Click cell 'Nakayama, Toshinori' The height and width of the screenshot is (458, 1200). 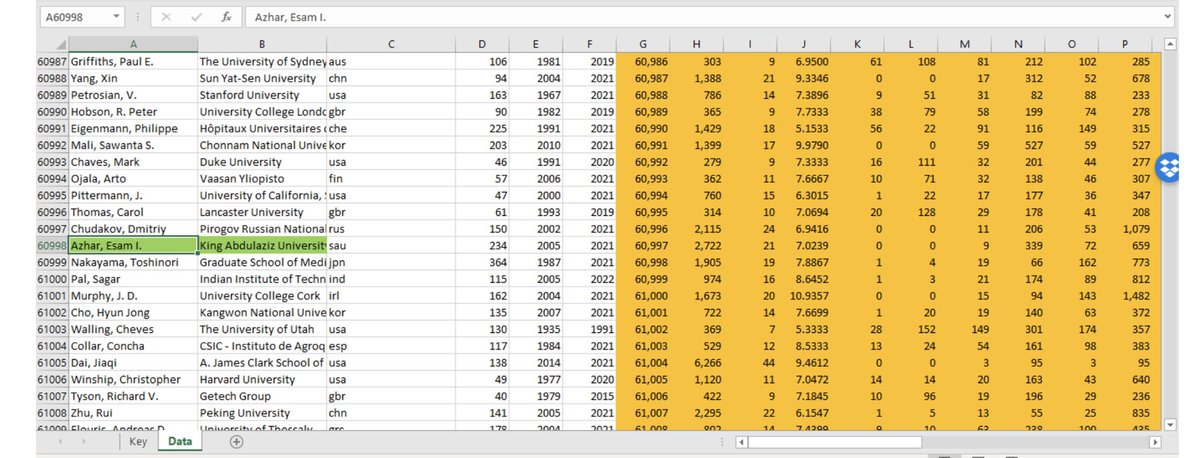tap(133, 262)
